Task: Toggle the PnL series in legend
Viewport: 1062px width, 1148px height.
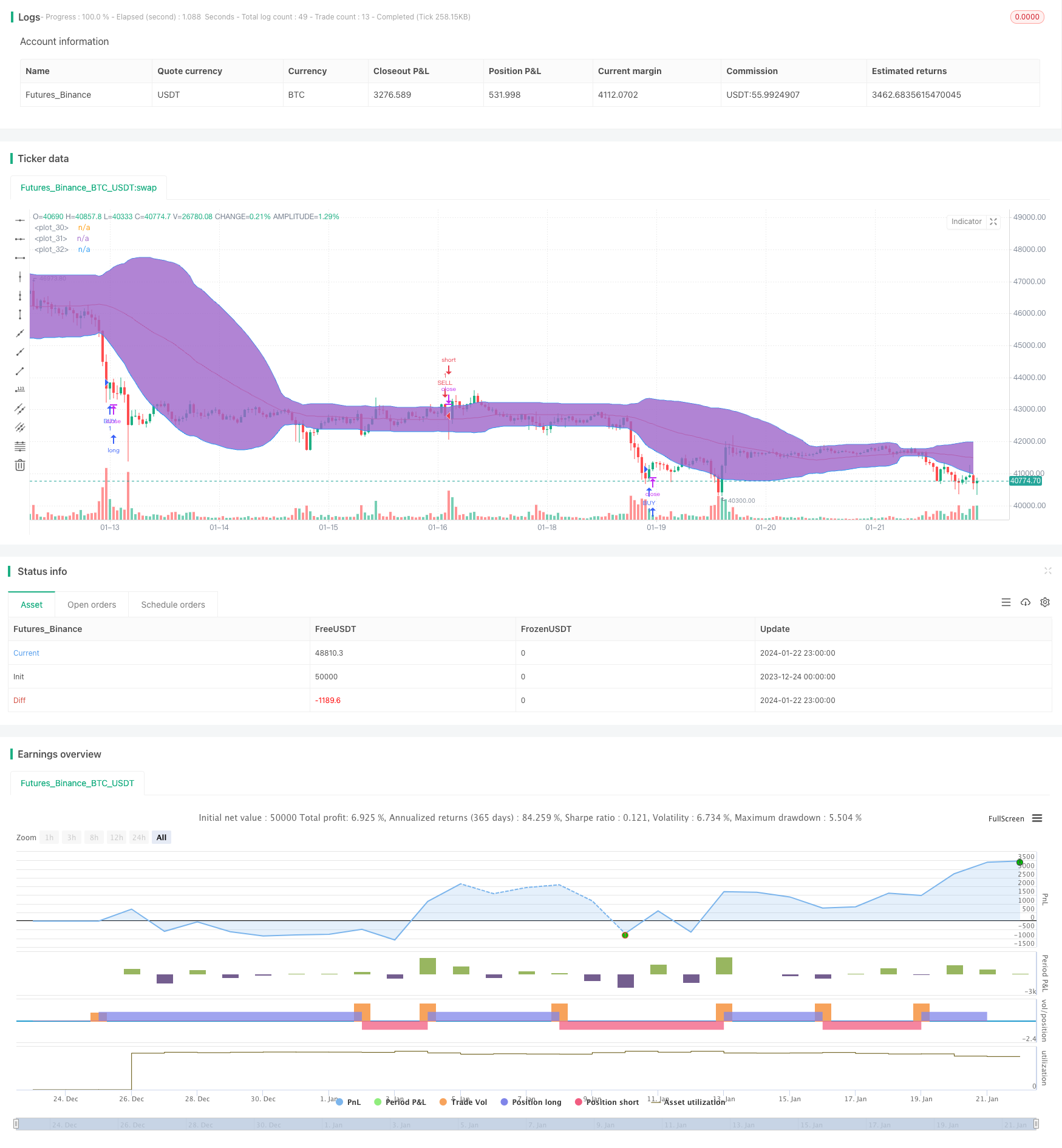Action: point(348,1102)
